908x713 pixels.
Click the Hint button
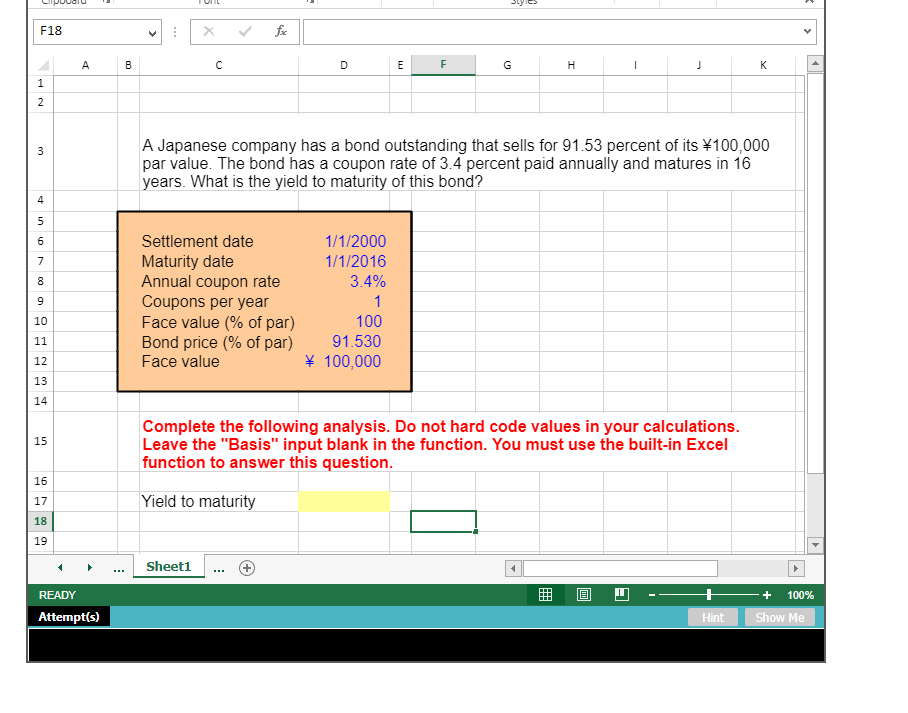pos(713,617)
